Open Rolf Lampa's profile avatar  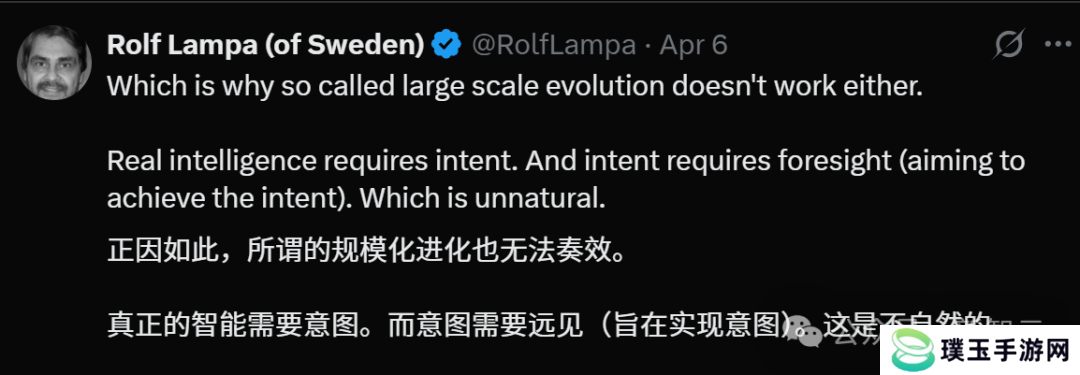tap(54, 63)
